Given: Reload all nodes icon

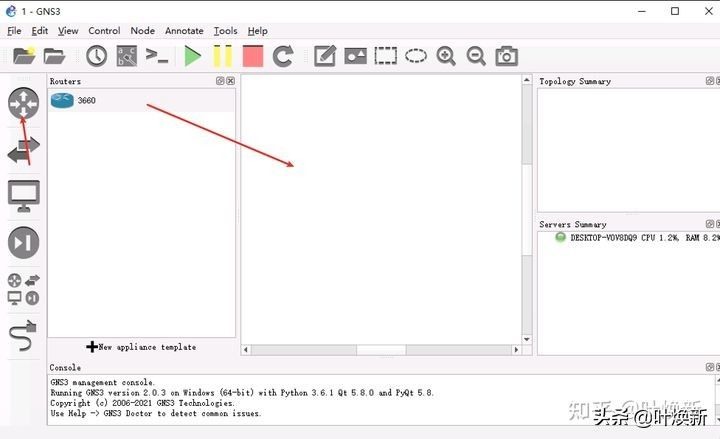Looking at the screenshot, I should (x=283, y=56).
